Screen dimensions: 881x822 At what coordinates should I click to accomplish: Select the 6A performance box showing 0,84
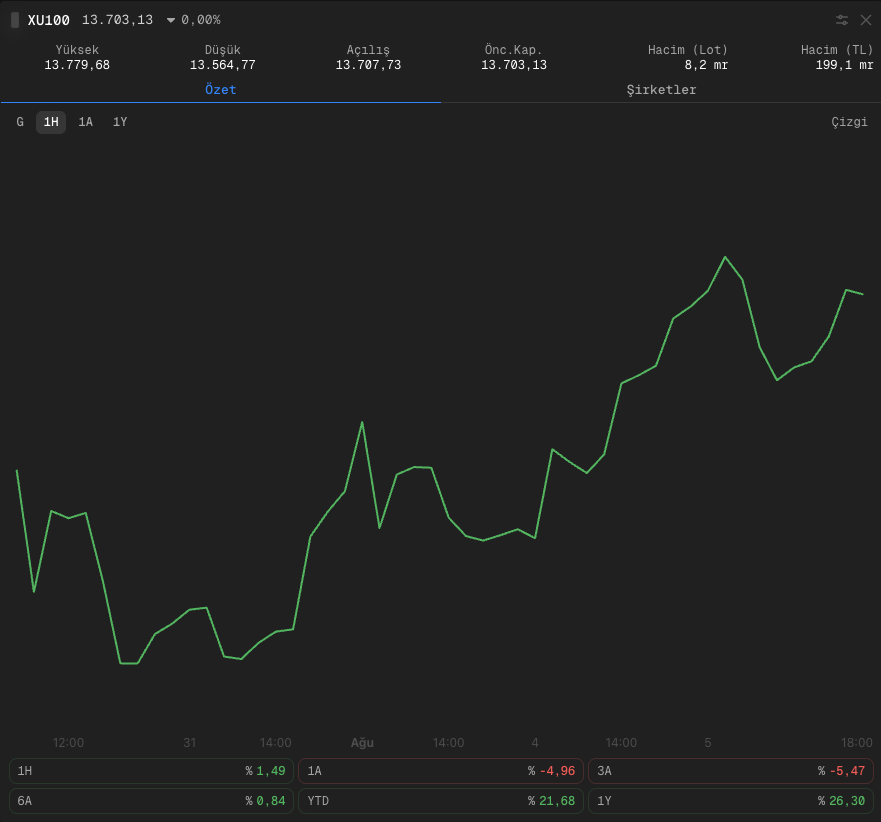[151, 801]
